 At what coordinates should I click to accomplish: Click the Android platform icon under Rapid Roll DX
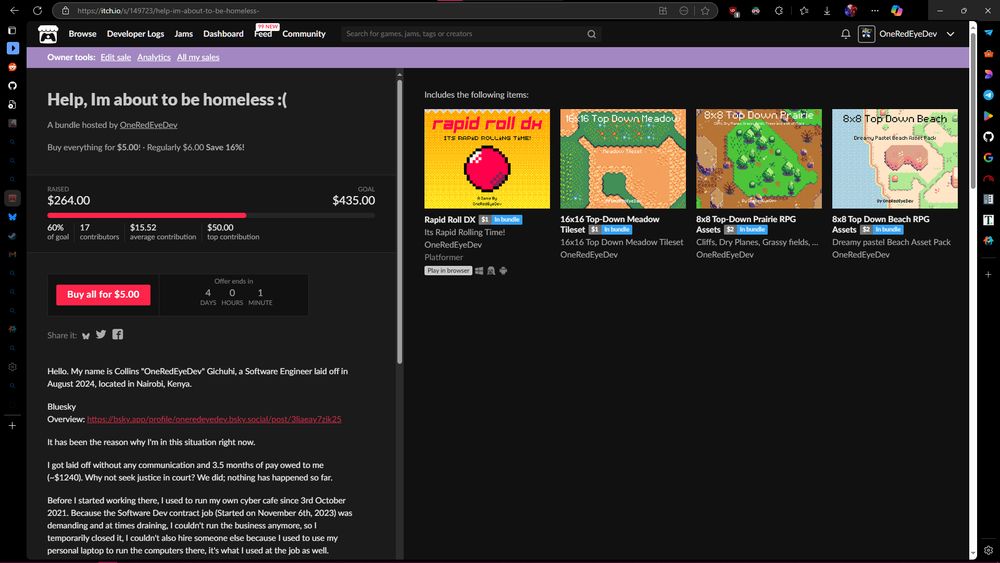coord(503,271)
